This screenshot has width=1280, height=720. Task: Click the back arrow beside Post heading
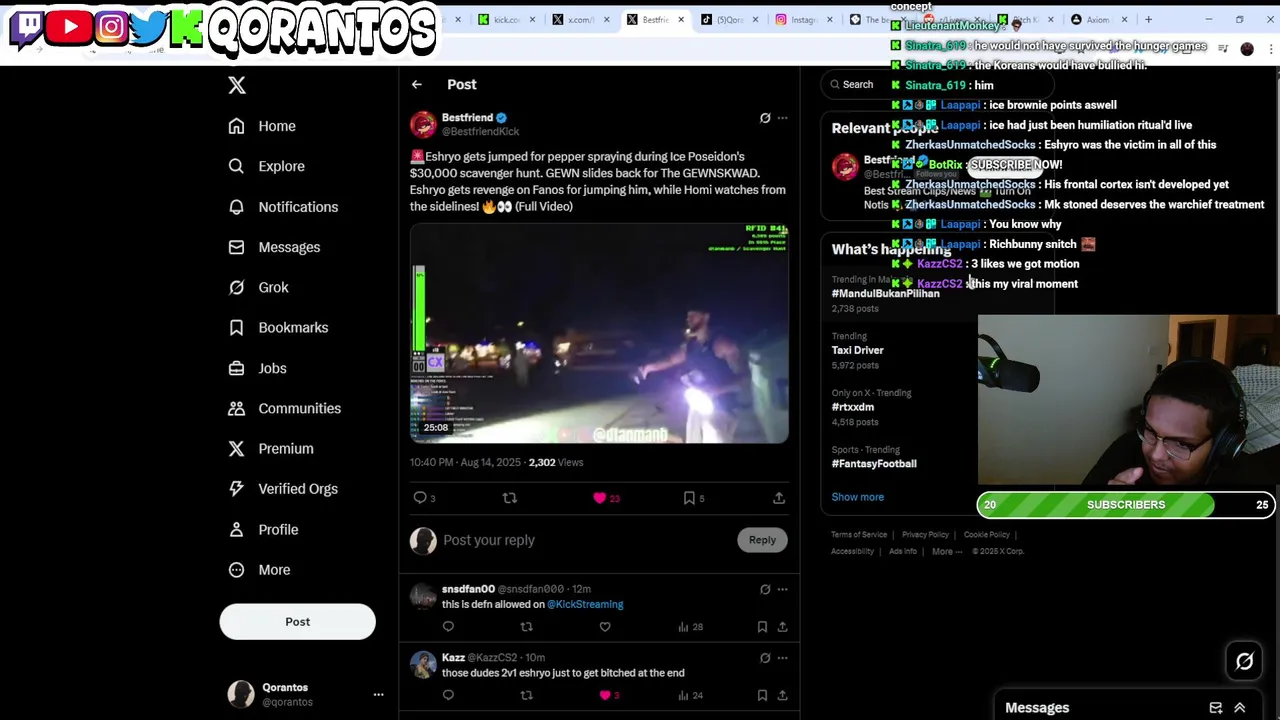coord(417,85)
